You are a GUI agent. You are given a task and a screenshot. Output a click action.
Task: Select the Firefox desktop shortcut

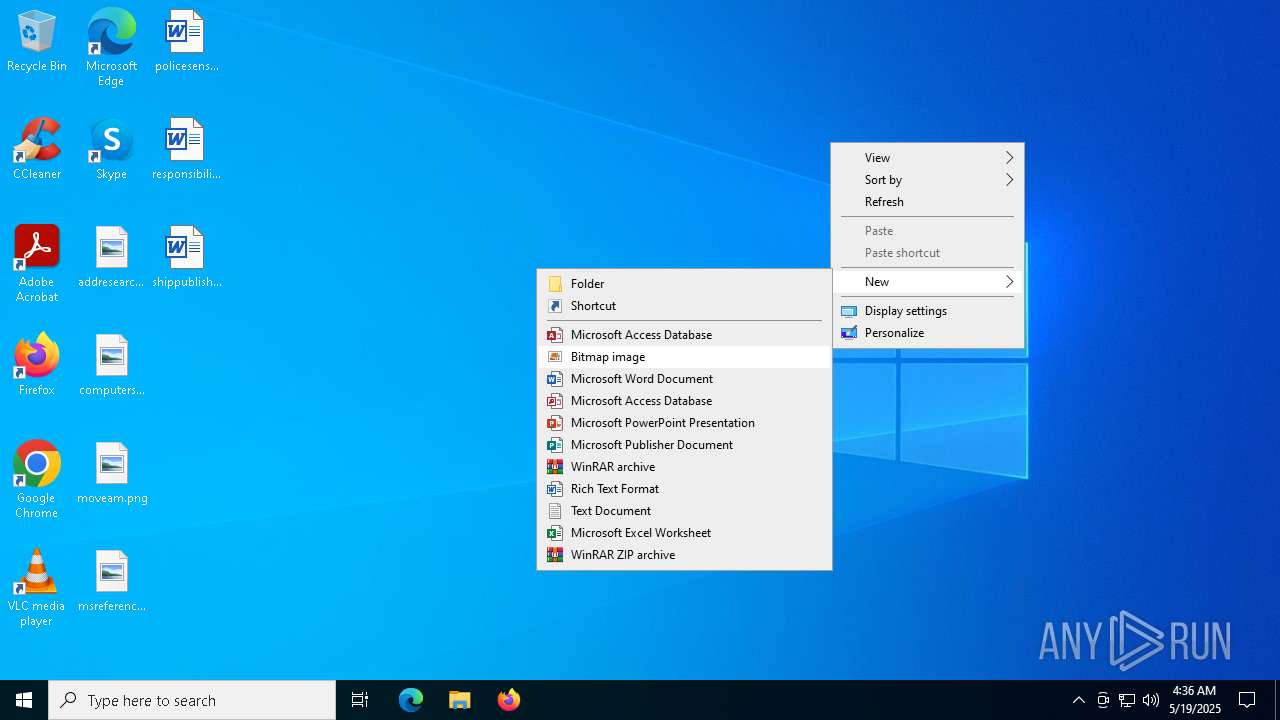point(37,366)
